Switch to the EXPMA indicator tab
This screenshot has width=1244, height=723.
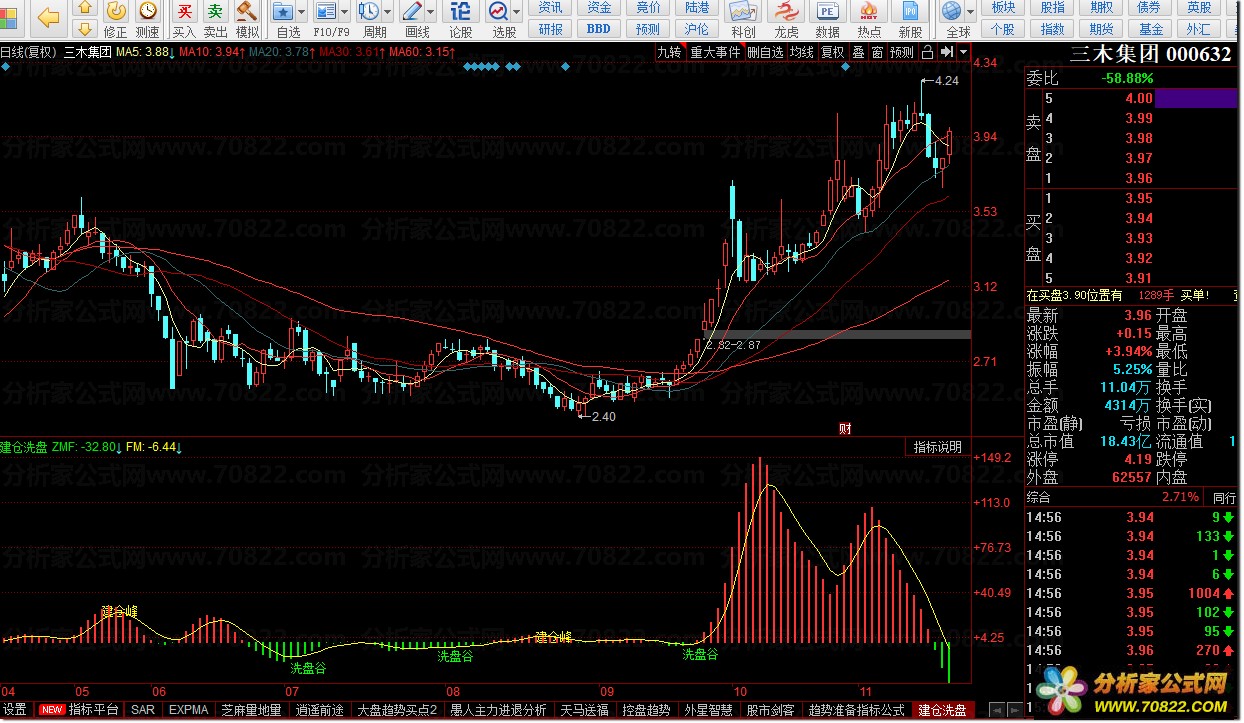point(189,710)
